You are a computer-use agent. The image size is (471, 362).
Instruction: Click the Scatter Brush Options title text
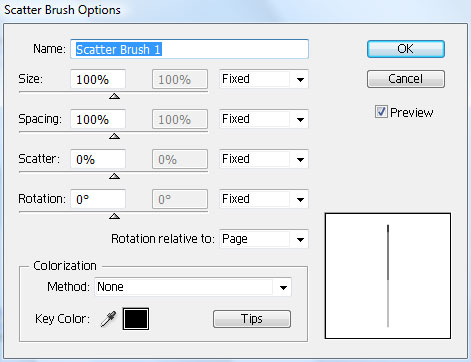[x=62, y=10]
